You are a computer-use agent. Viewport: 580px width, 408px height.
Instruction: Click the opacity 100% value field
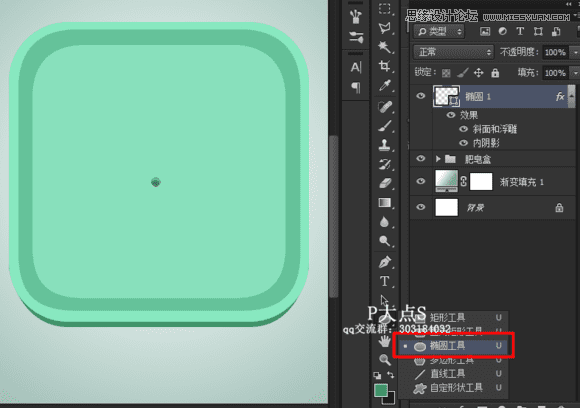(x=556, y=52)
